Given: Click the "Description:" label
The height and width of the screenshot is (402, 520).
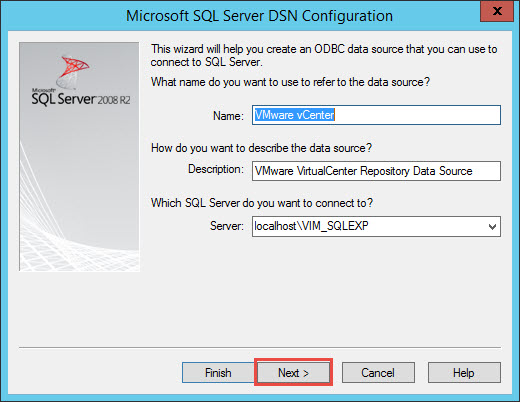Looking at the screenshot, I should pos(216,169).
